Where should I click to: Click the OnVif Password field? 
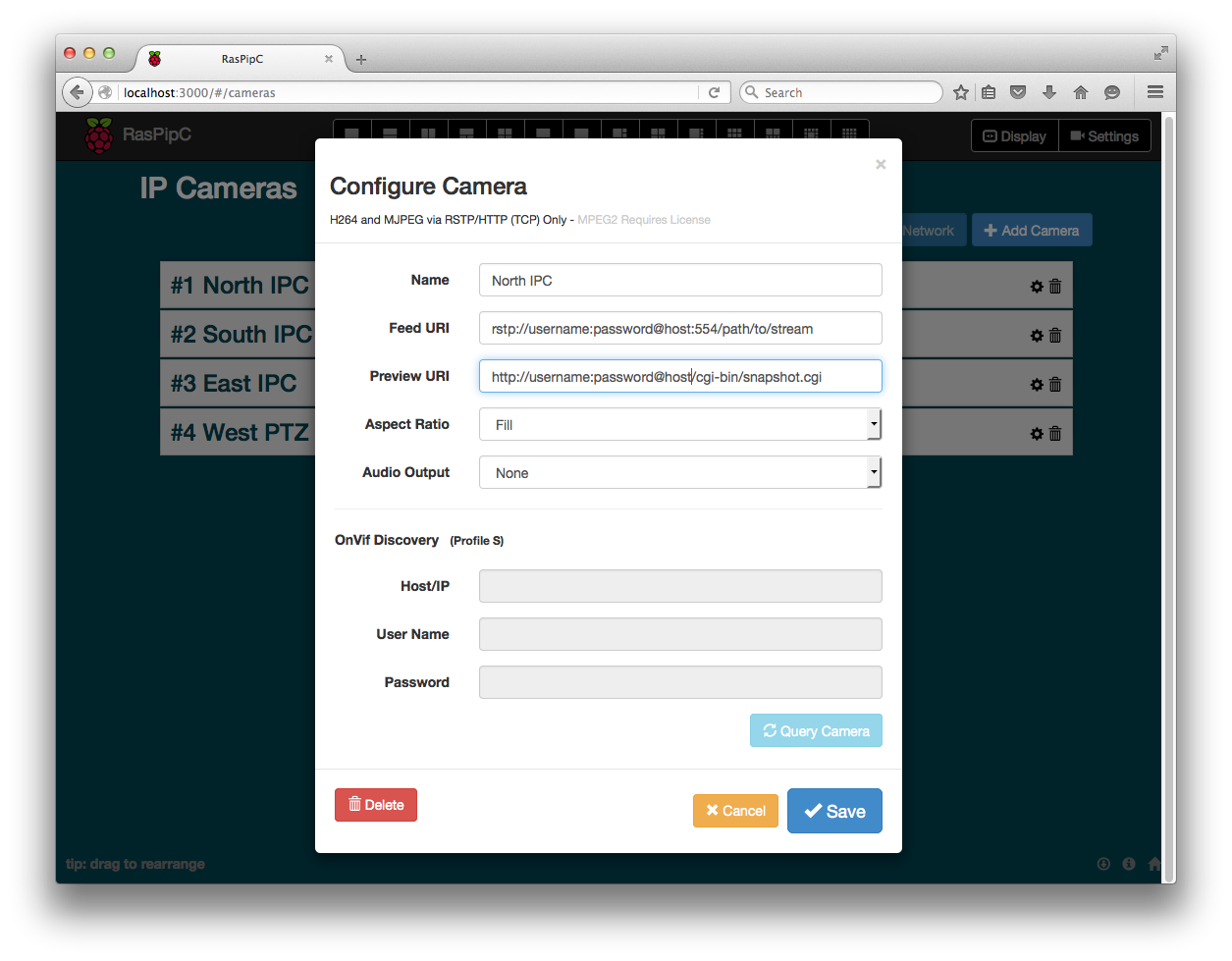(x=680, y=682)
